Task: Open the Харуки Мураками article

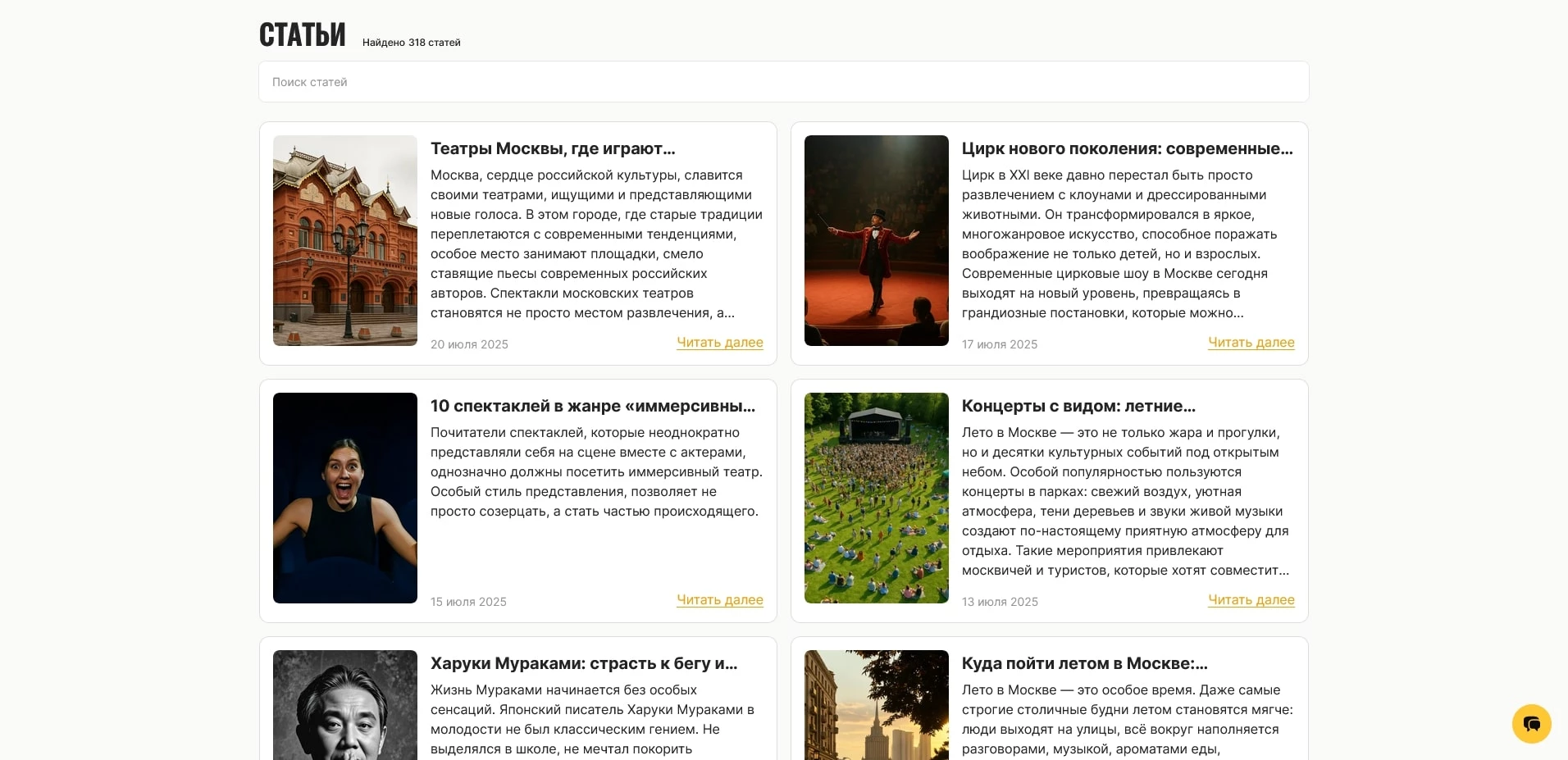Action: [x=584, y=662]
